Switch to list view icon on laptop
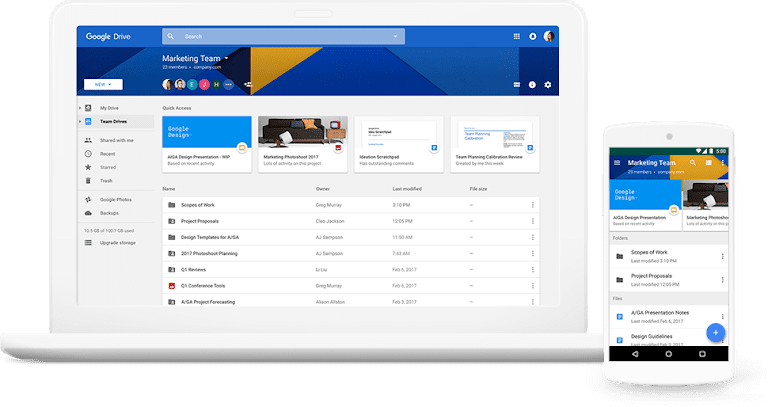This screenshot has height=407, width=768. [x=516, y=85]
